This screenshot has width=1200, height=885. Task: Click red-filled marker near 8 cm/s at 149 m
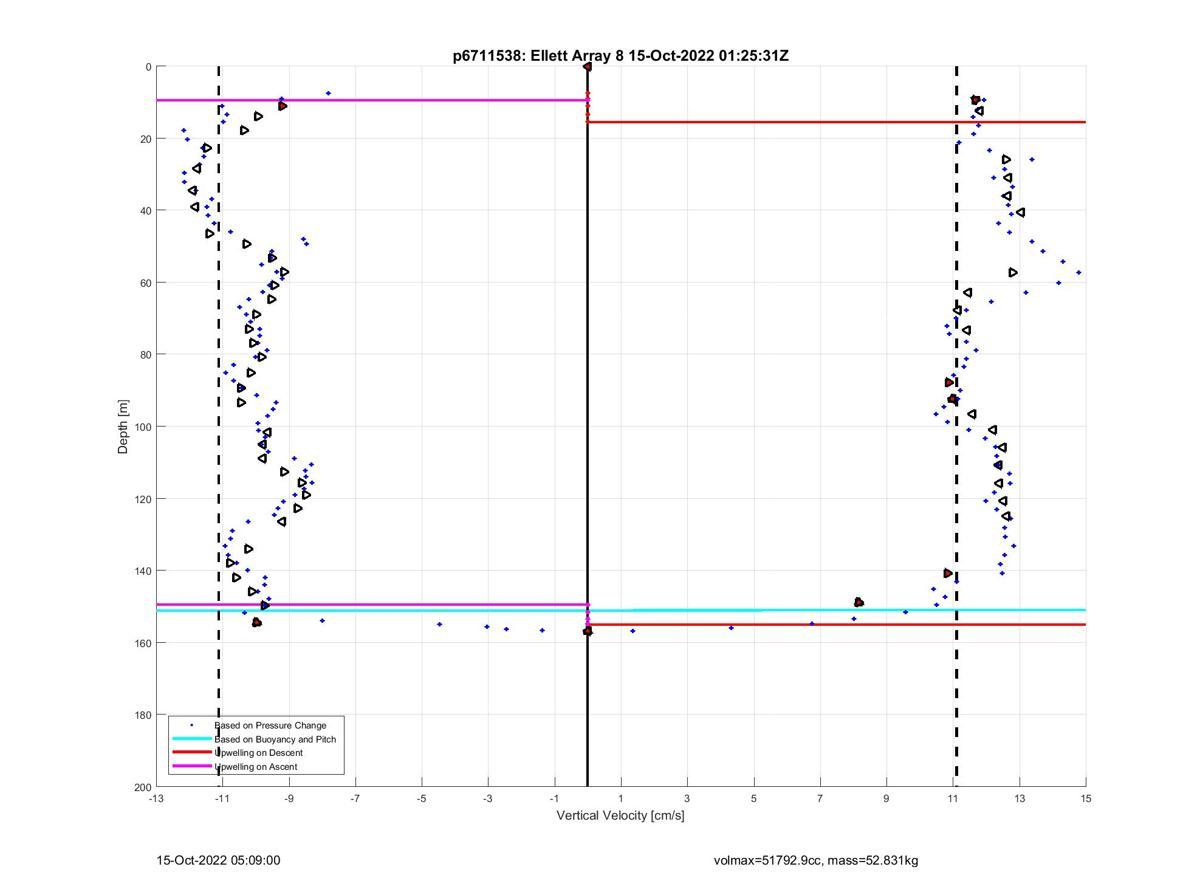click(x=859, y=602)
